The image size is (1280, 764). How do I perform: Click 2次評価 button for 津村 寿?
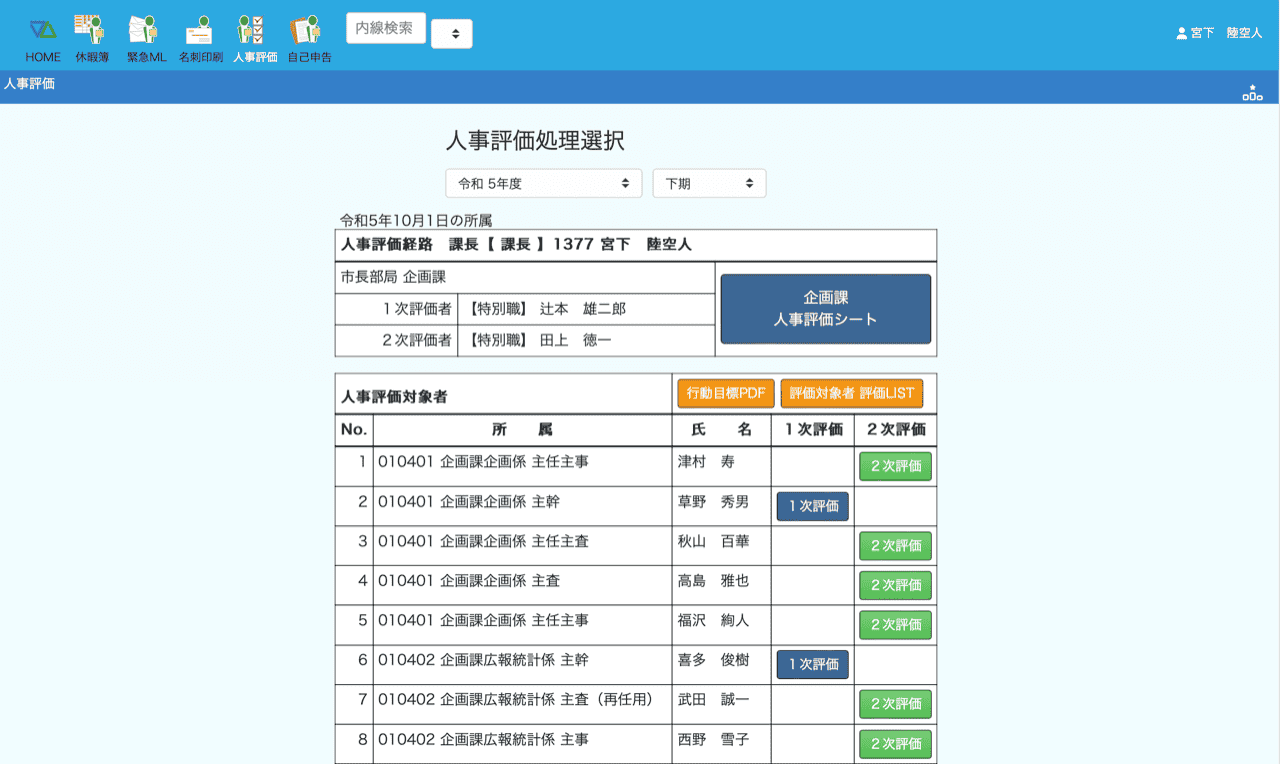click(895, 467)
